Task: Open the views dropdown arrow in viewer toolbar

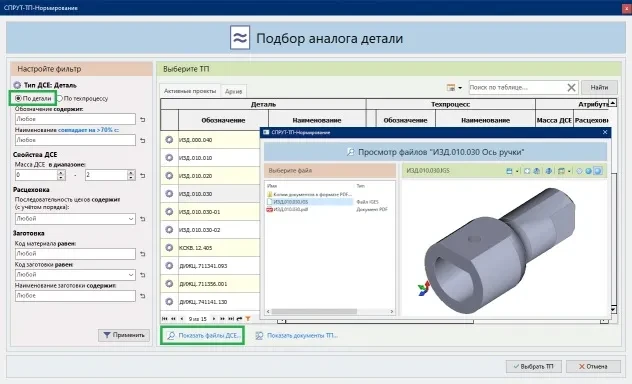Action: (569, 171)
